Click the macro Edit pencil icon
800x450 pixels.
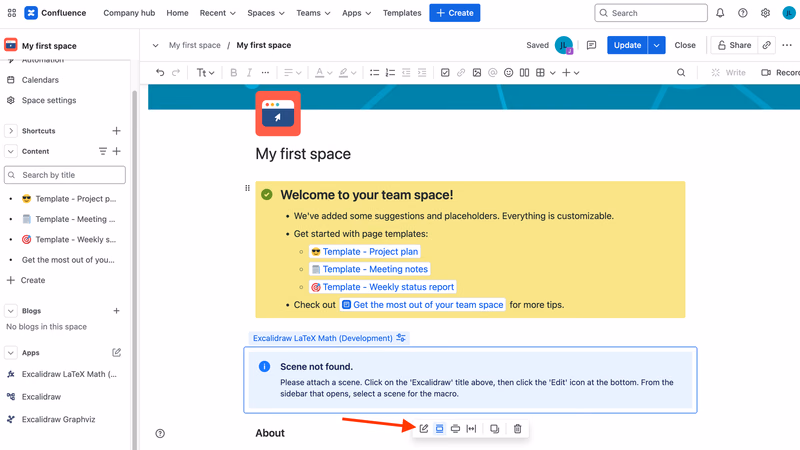423,429
